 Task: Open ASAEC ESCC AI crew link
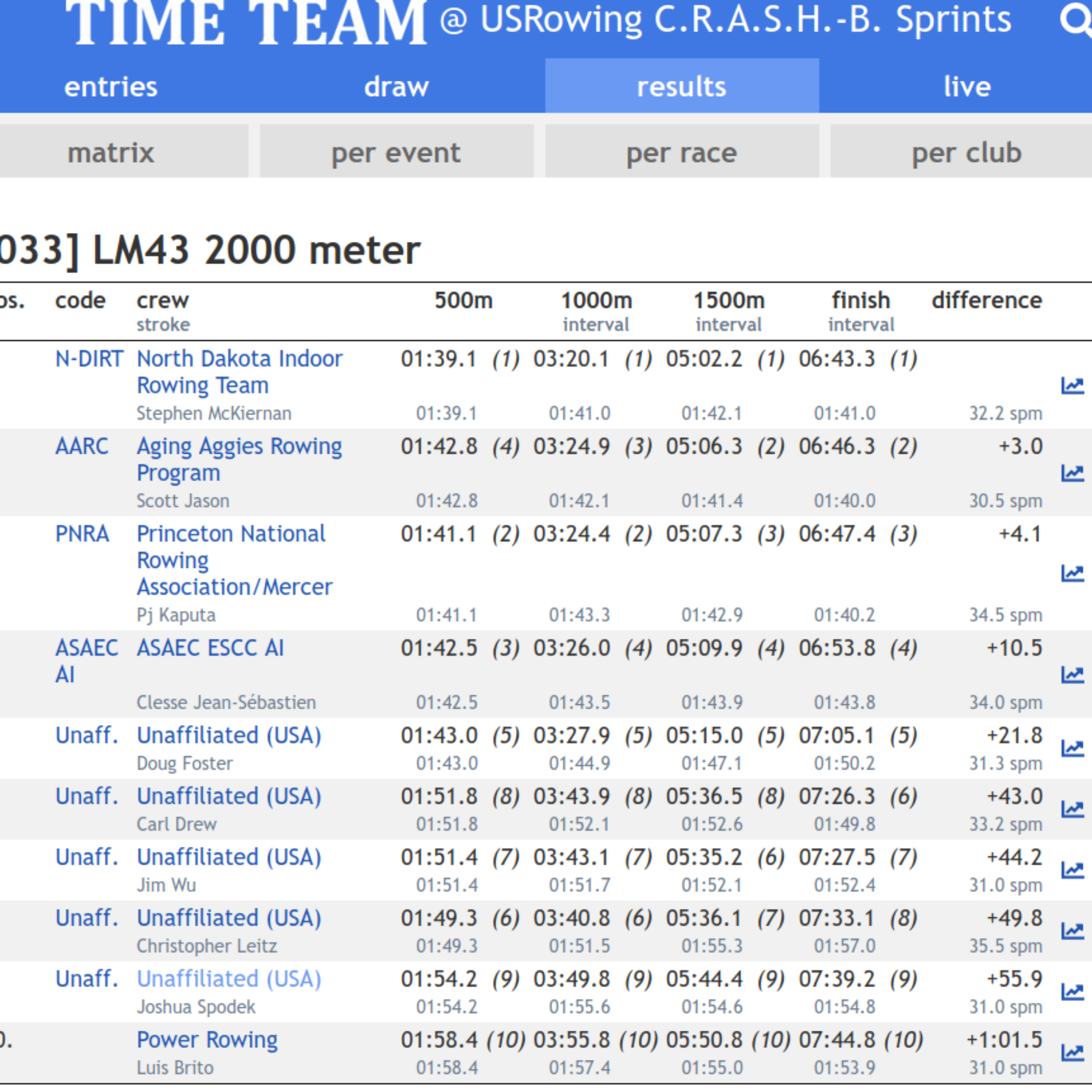210,648
